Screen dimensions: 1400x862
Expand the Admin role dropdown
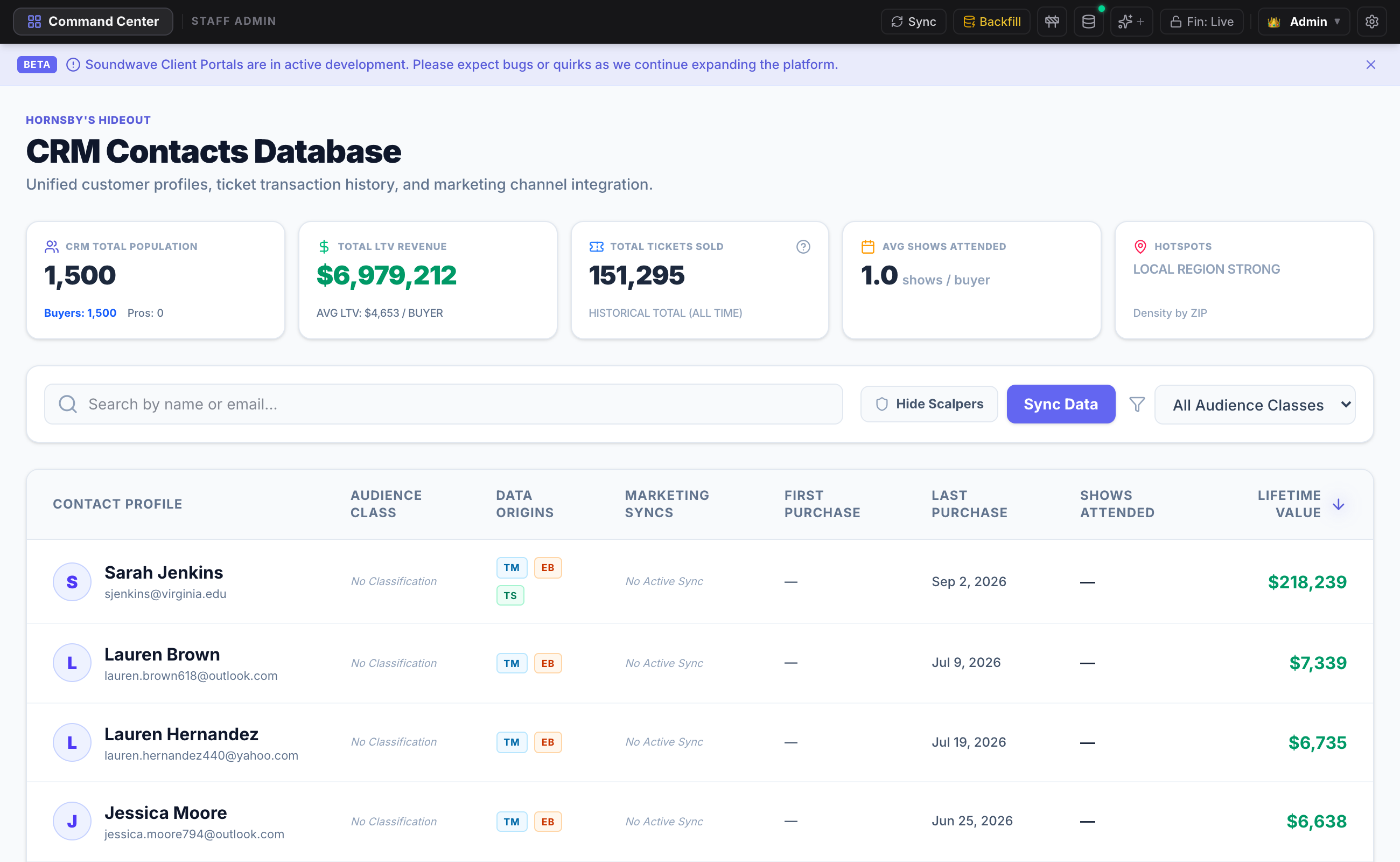click(1304, 22)
